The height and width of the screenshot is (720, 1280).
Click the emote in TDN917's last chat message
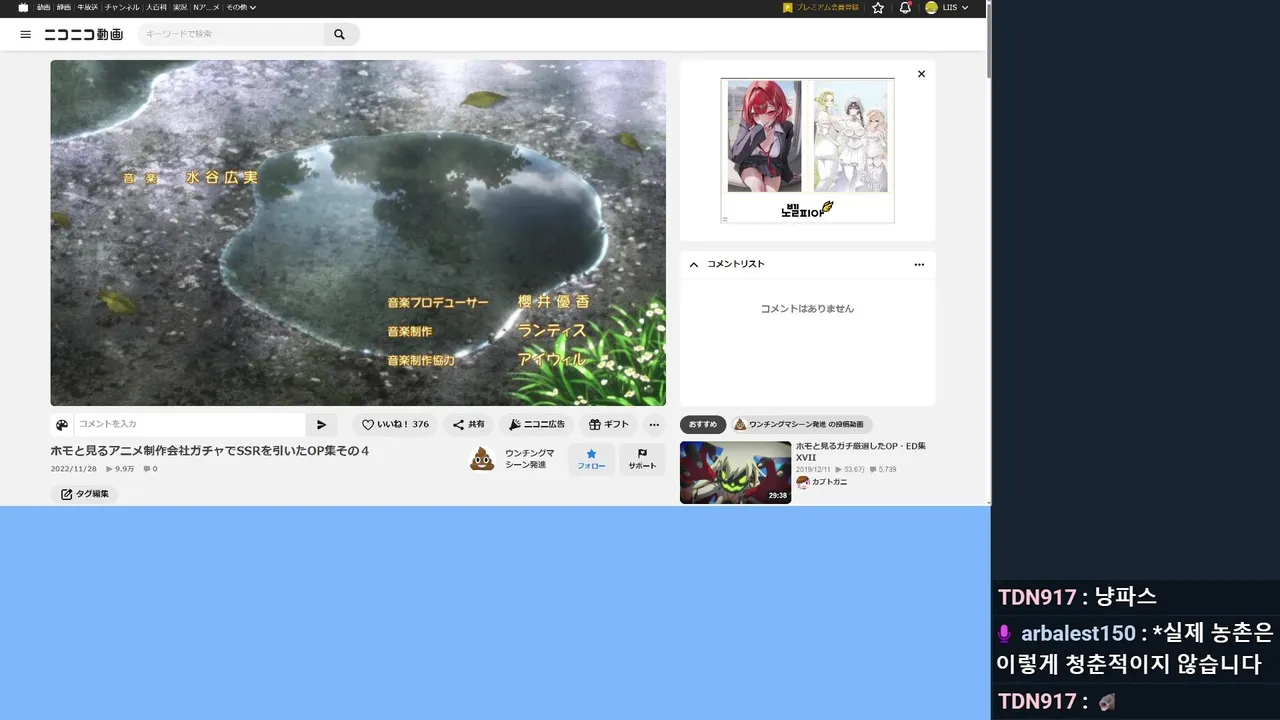pos(1106,702)
